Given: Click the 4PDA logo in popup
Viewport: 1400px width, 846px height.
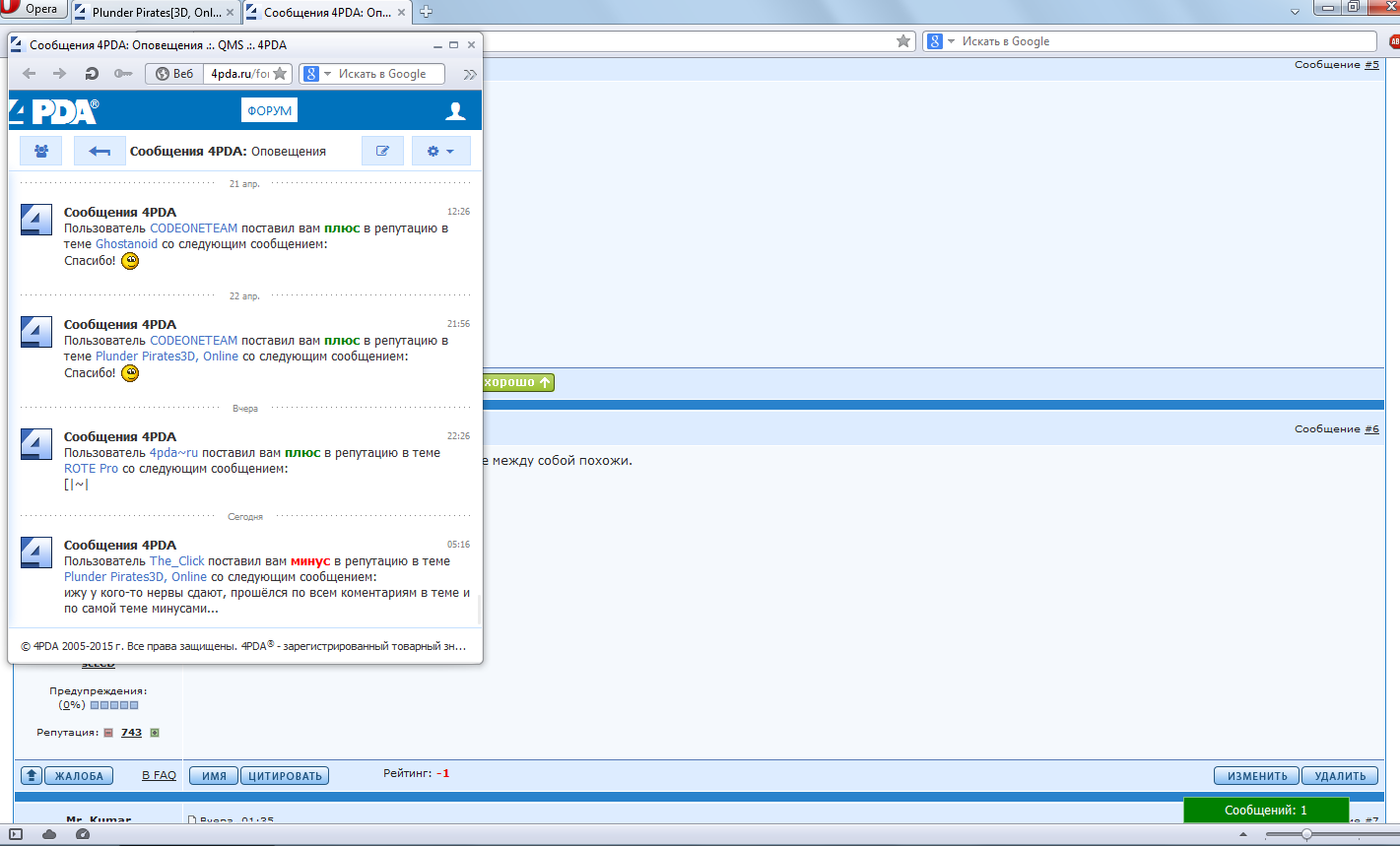Looking at the screenshot, I should pyautogui.click(x=54, y=110).
